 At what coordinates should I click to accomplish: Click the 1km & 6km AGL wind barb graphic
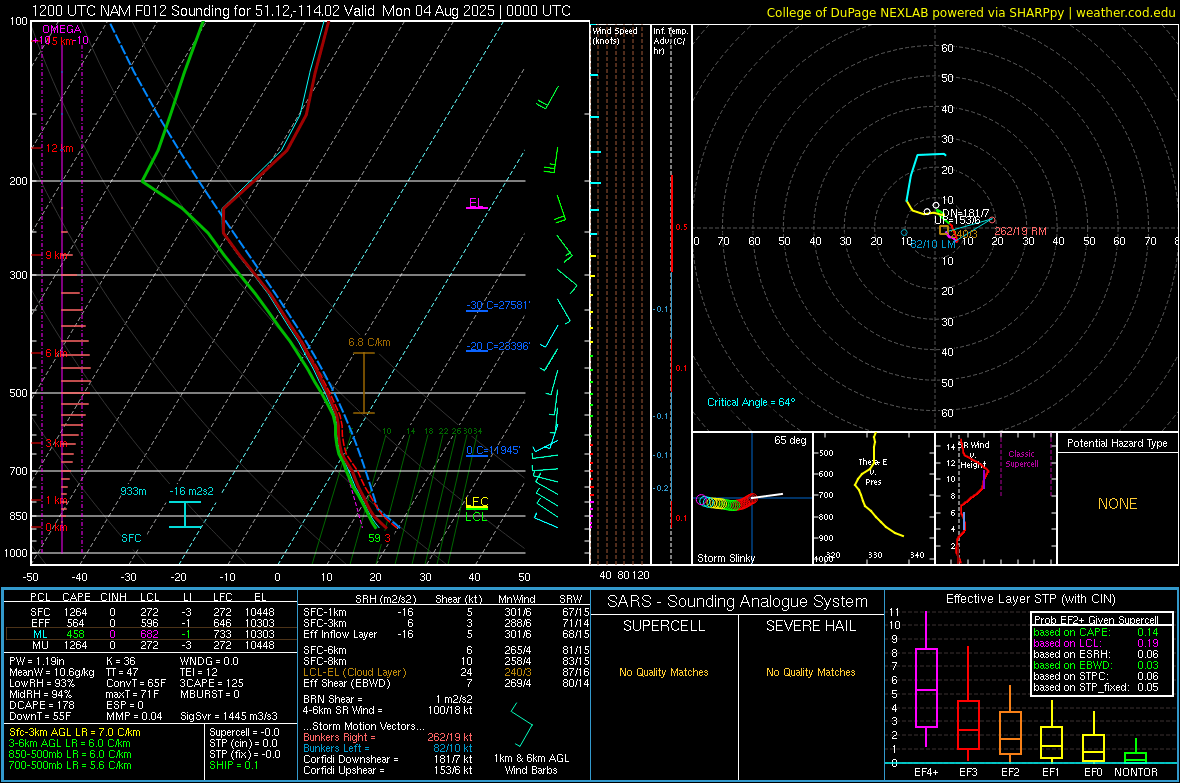[x=522, y=724]
